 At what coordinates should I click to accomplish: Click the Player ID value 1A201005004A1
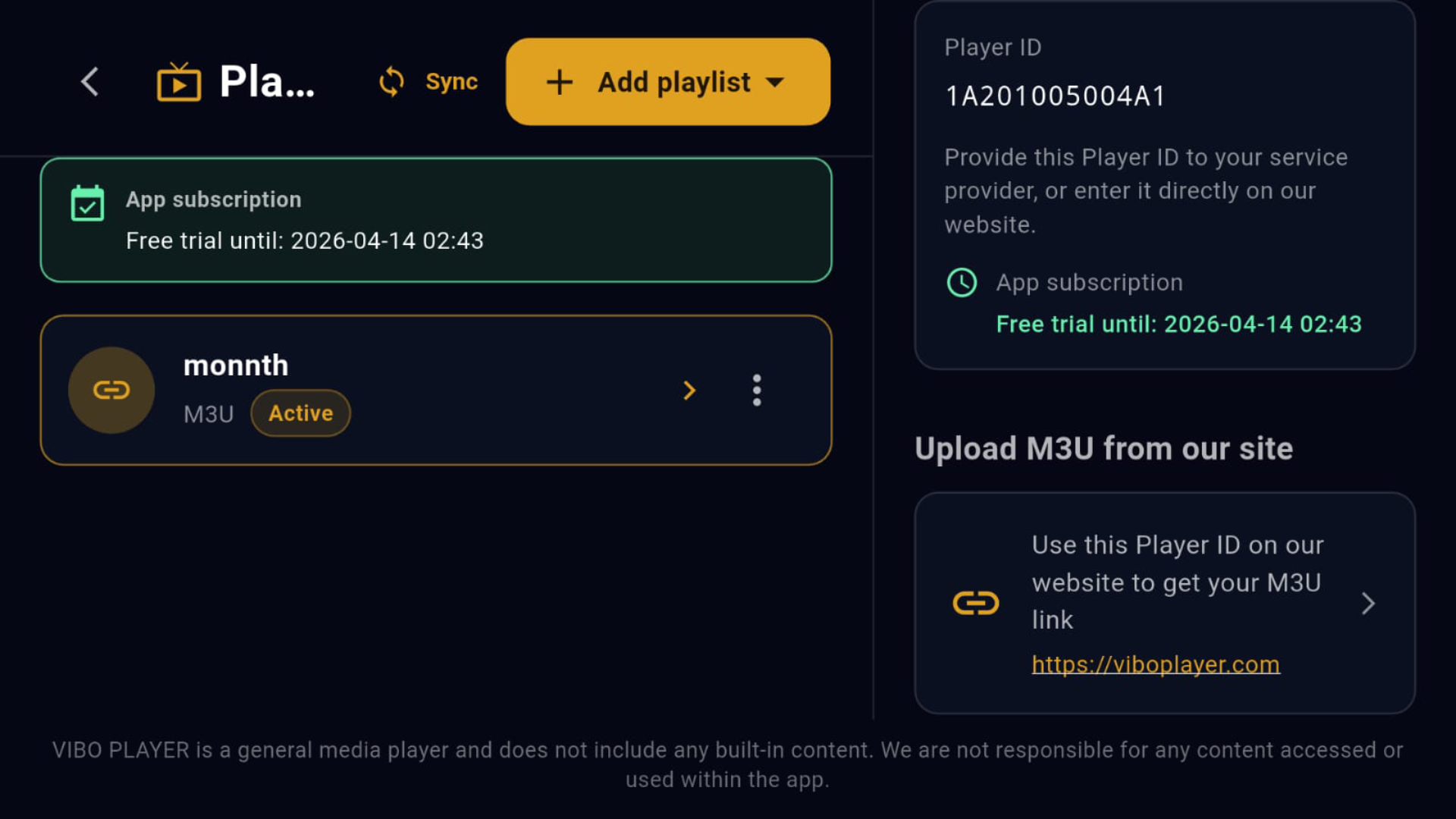[1055, 96]
